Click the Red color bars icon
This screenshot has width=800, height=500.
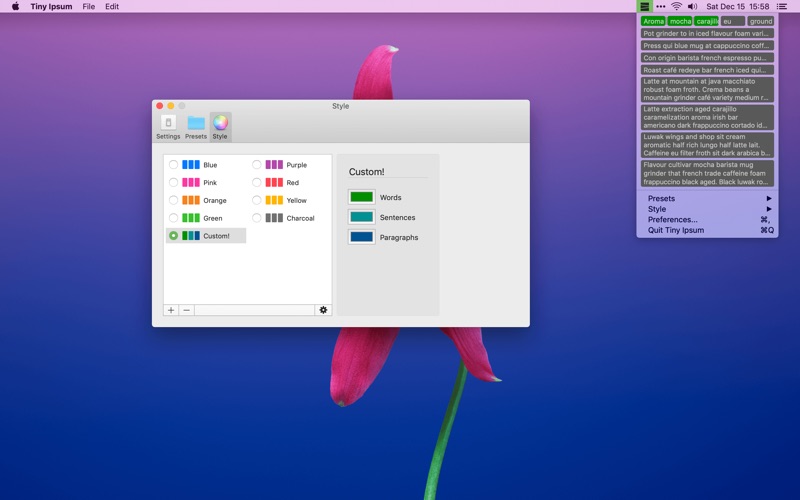(274, 182)
